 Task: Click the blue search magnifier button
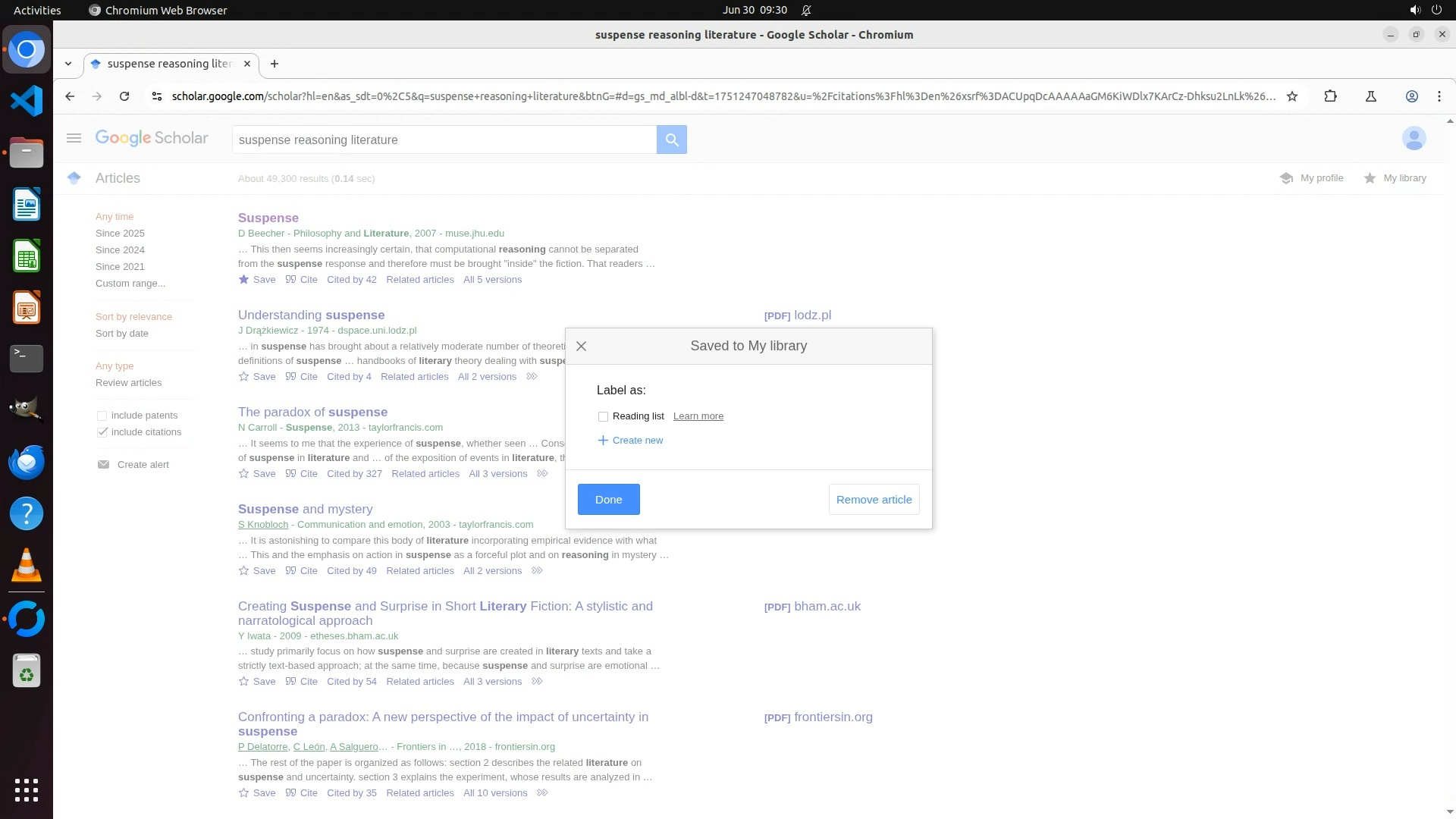(671, 140)
